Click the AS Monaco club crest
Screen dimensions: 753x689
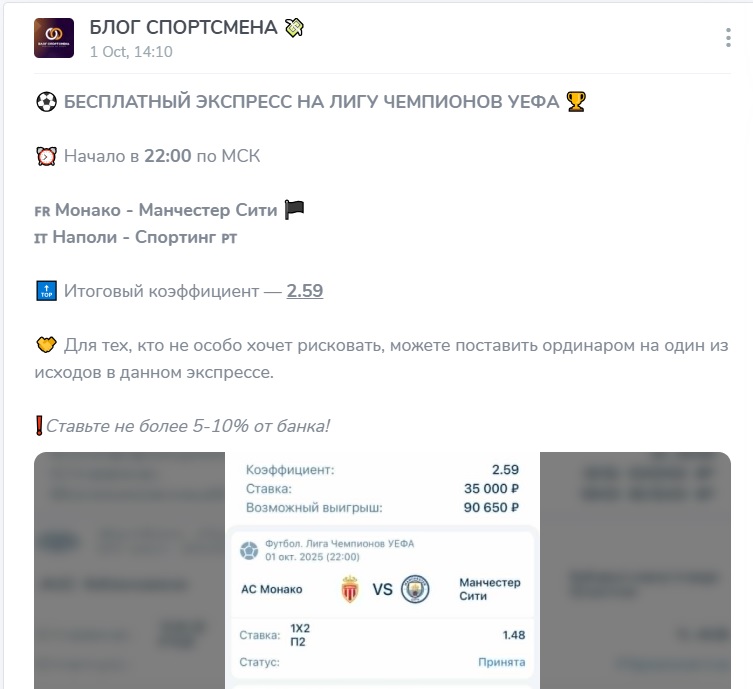(350, 589)
